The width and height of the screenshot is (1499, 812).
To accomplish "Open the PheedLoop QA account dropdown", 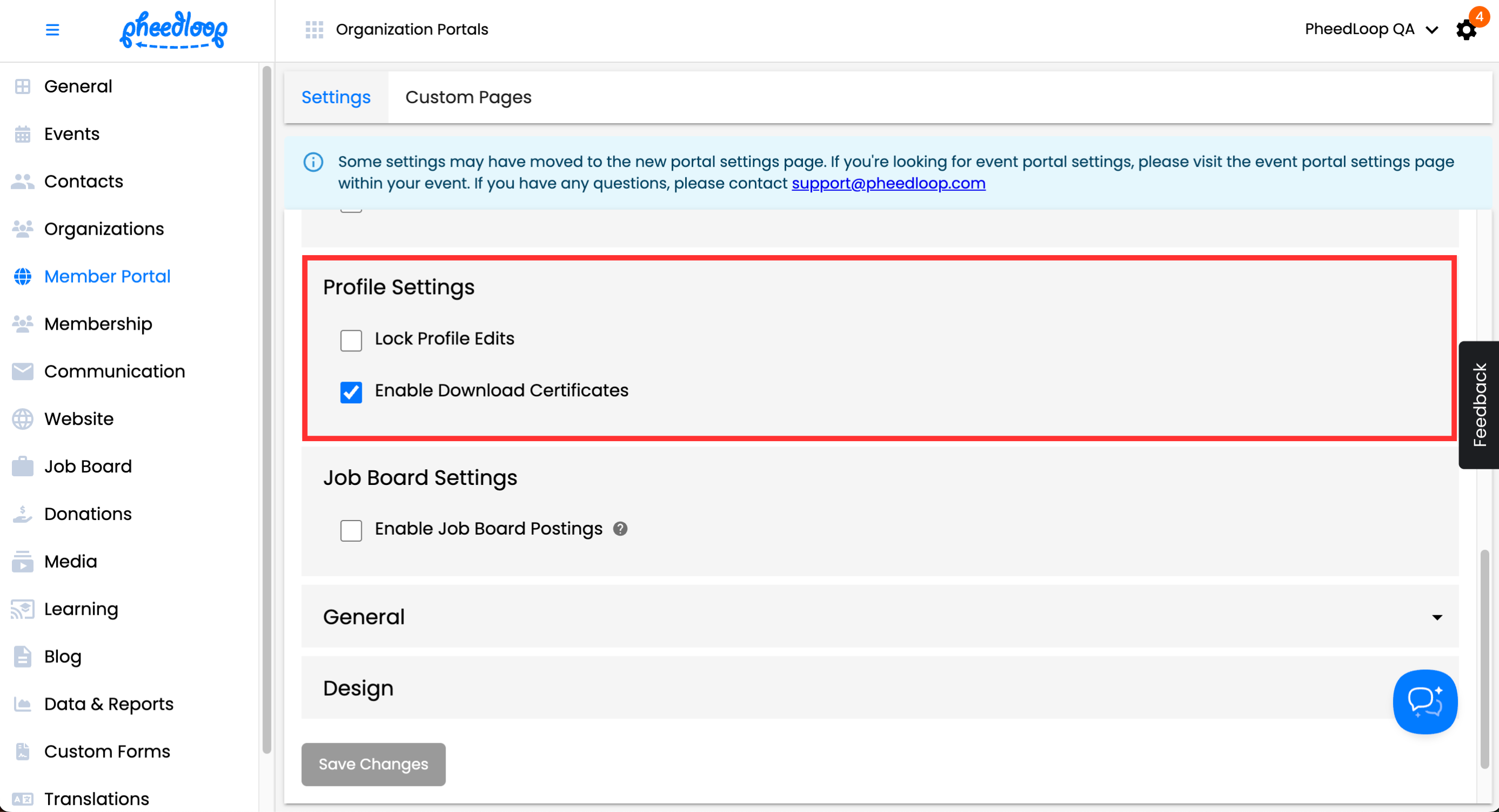I will (1371, 30).
